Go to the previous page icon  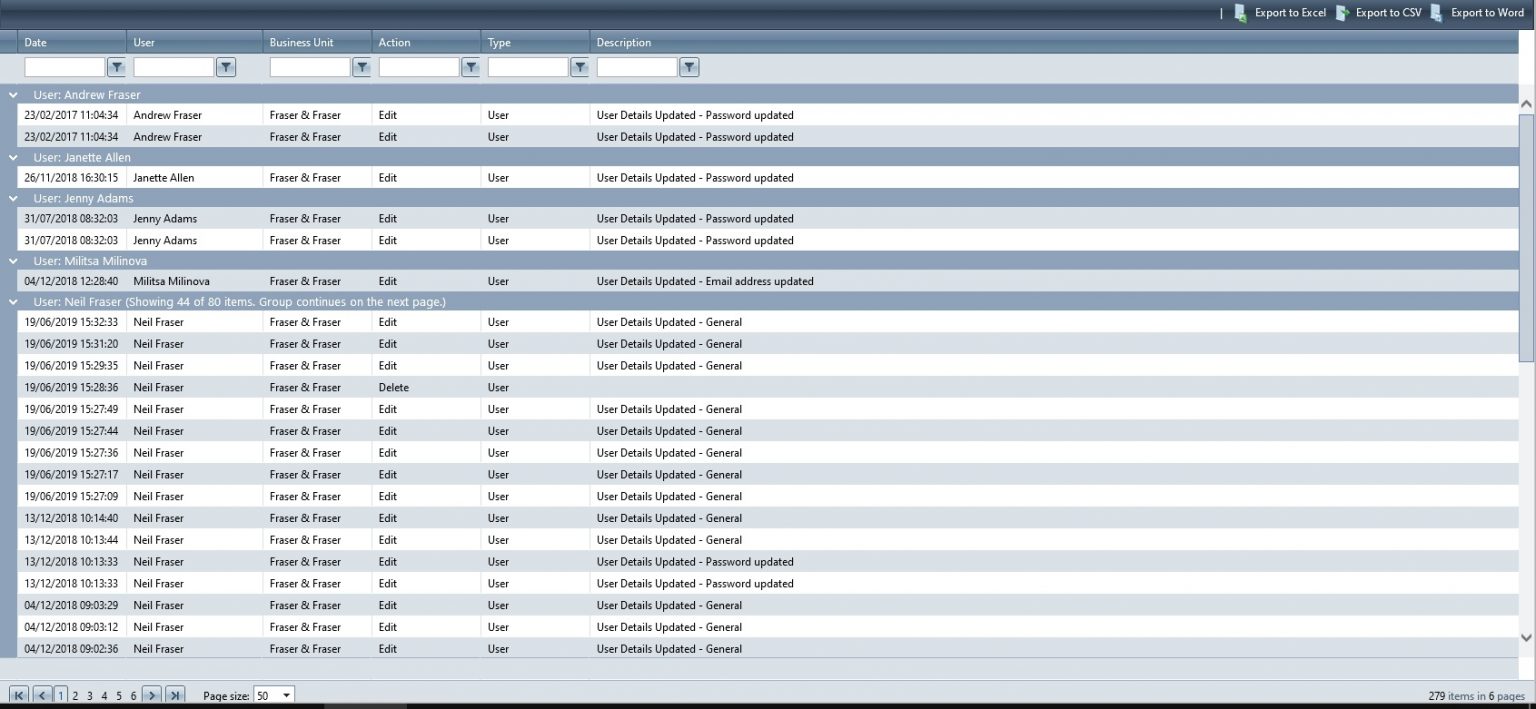coord(42,695)
